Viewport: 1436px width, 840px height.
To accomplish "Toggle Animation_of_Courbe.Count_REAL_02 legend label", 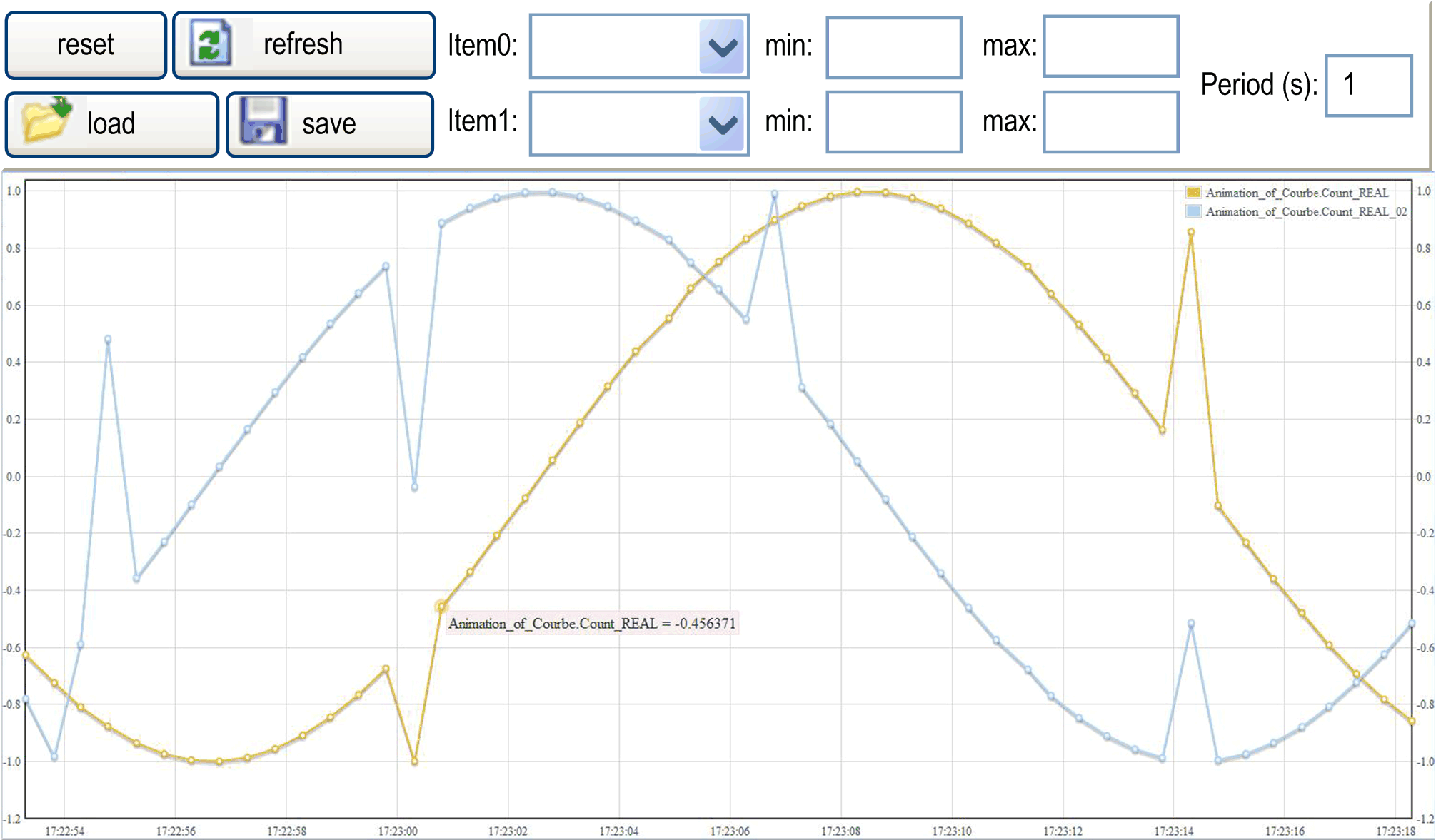I will click(x=1306, y=212).
